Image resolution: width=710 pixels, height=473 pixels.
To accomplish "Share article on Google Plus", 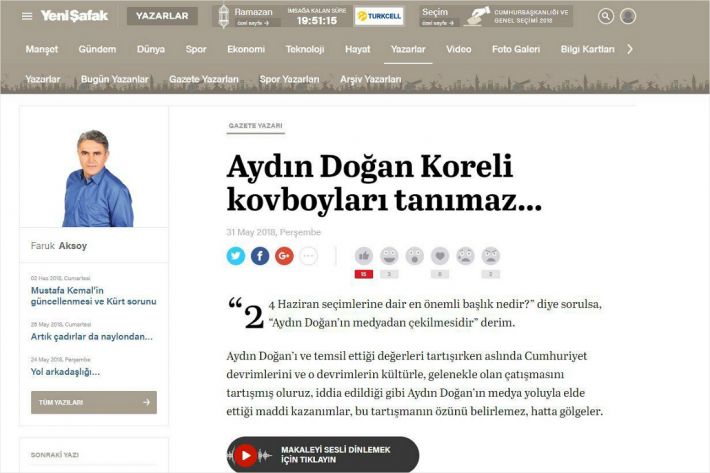I will click(284, 256).
